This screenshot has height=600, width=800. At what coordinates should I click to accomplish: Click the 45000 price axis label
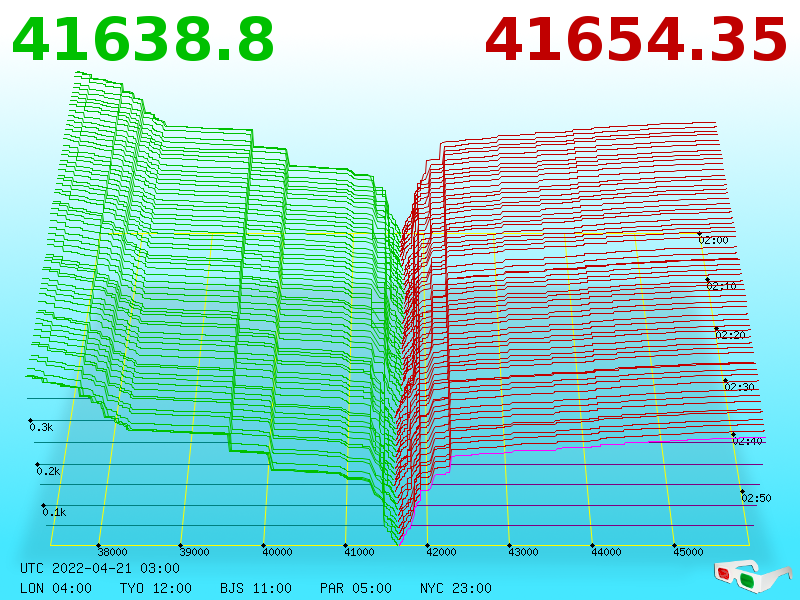point(688,552)
